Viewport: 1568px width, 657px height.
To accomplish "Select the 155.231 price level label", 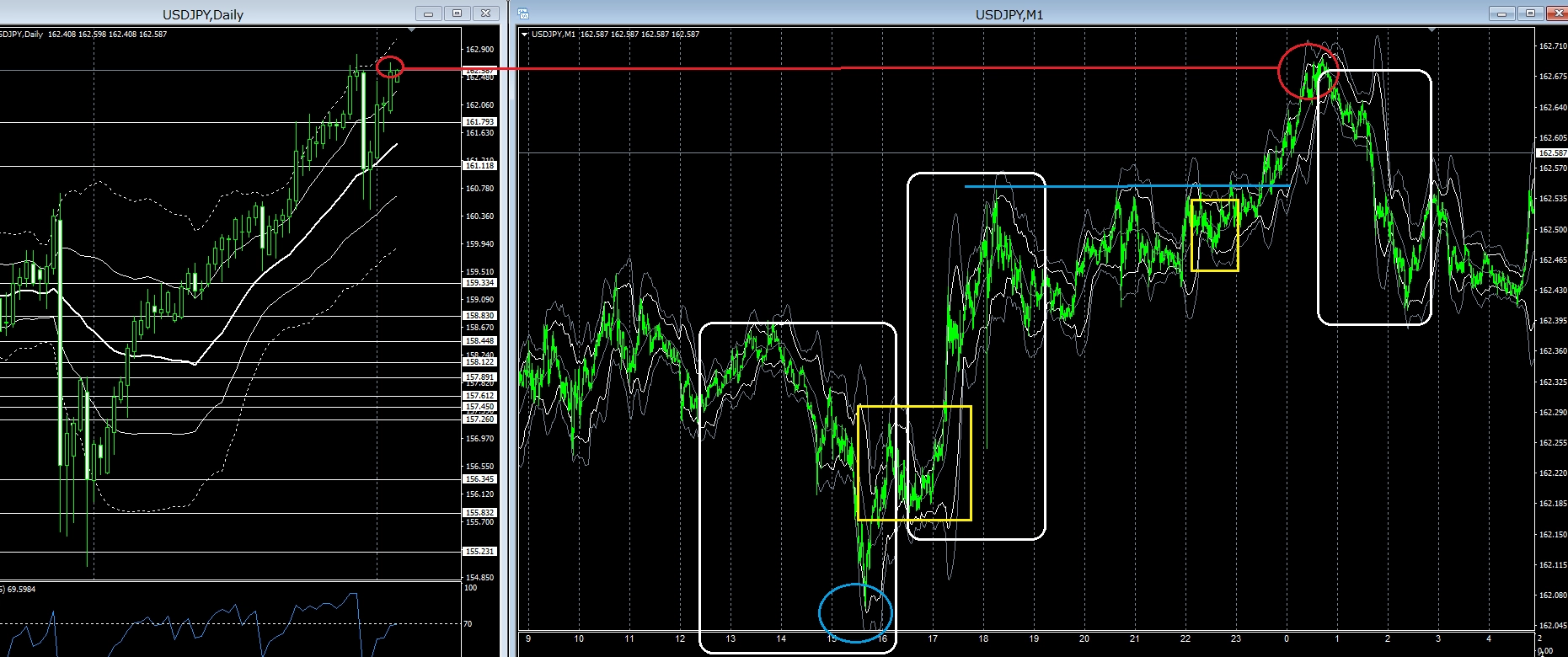I will point(479,552).
